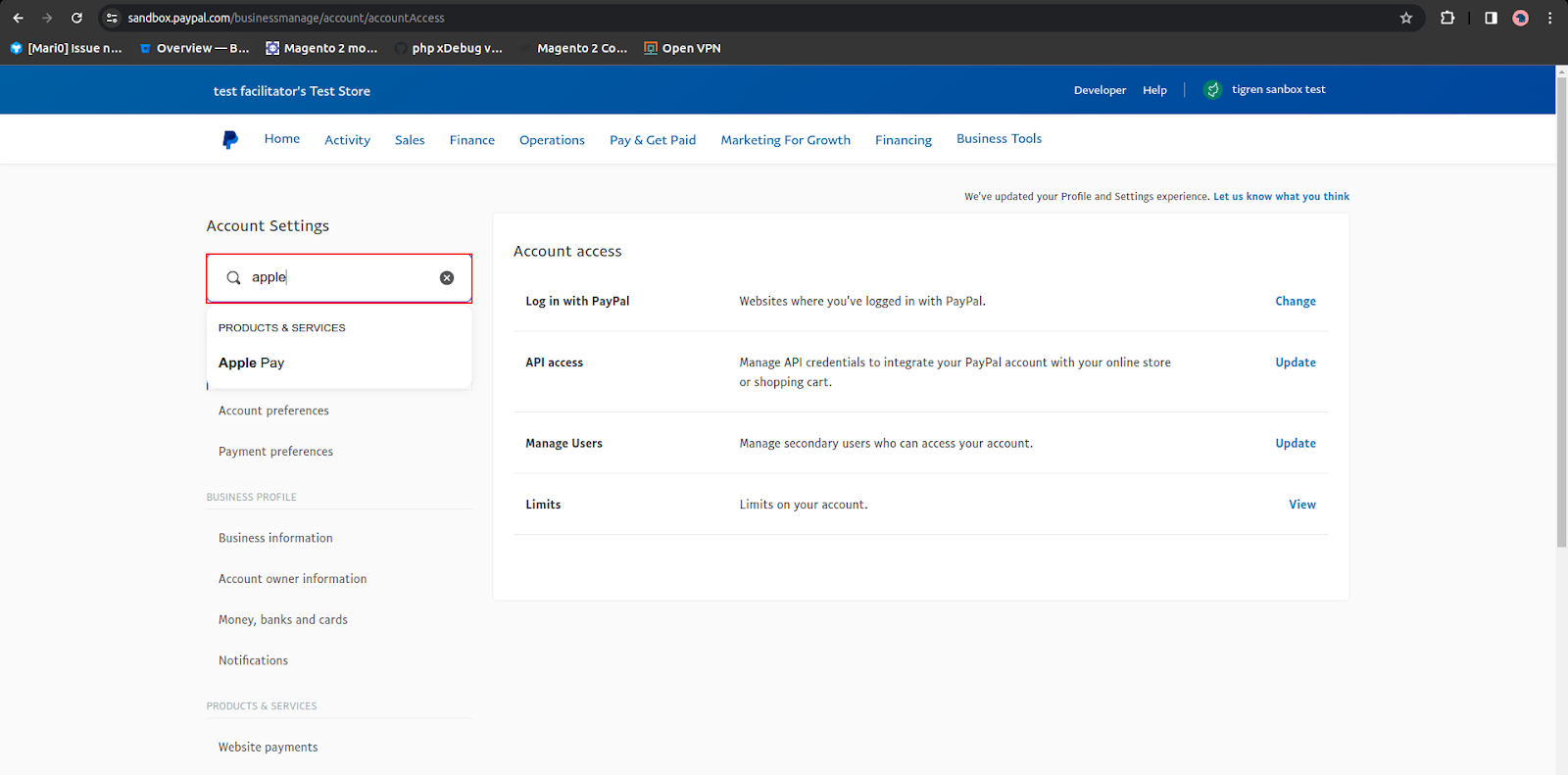Bookmark this page with the star icon
This screenshot has width=1568, height=775.
[1406, 18]
